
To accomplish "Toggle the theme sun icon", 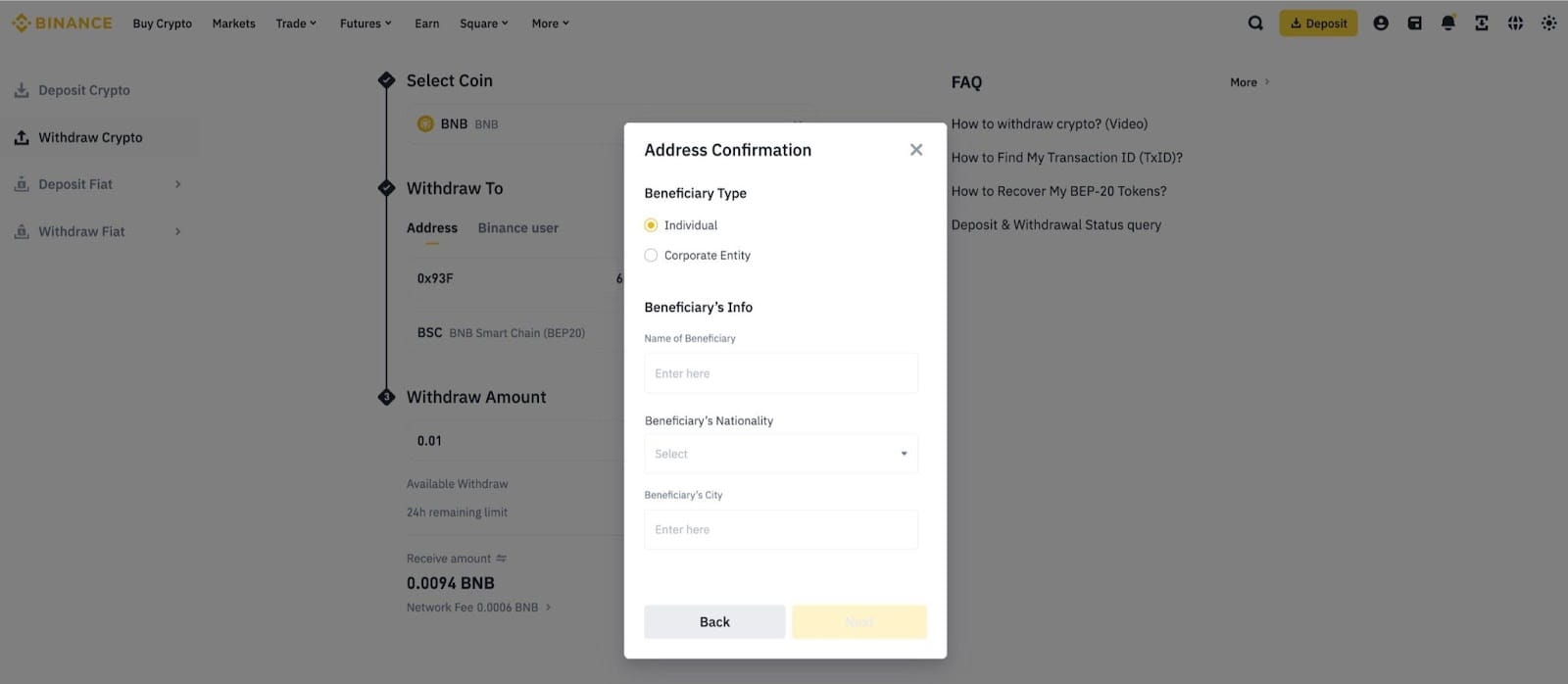I will tap(1548, 23).
